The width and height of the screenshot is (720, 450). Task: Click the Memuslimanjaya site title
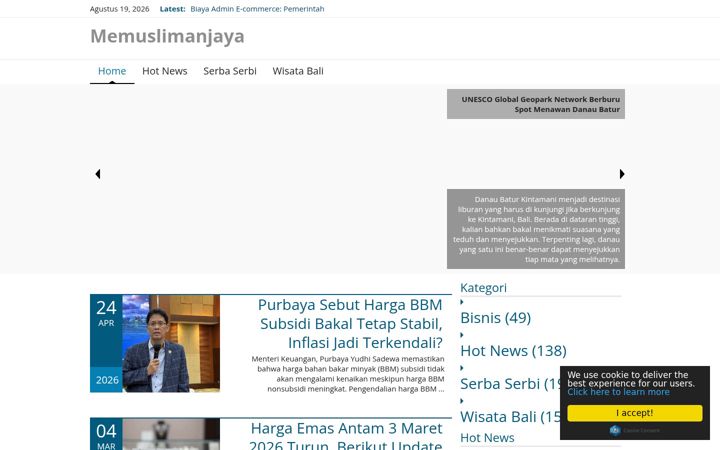[x=167, y=36]
